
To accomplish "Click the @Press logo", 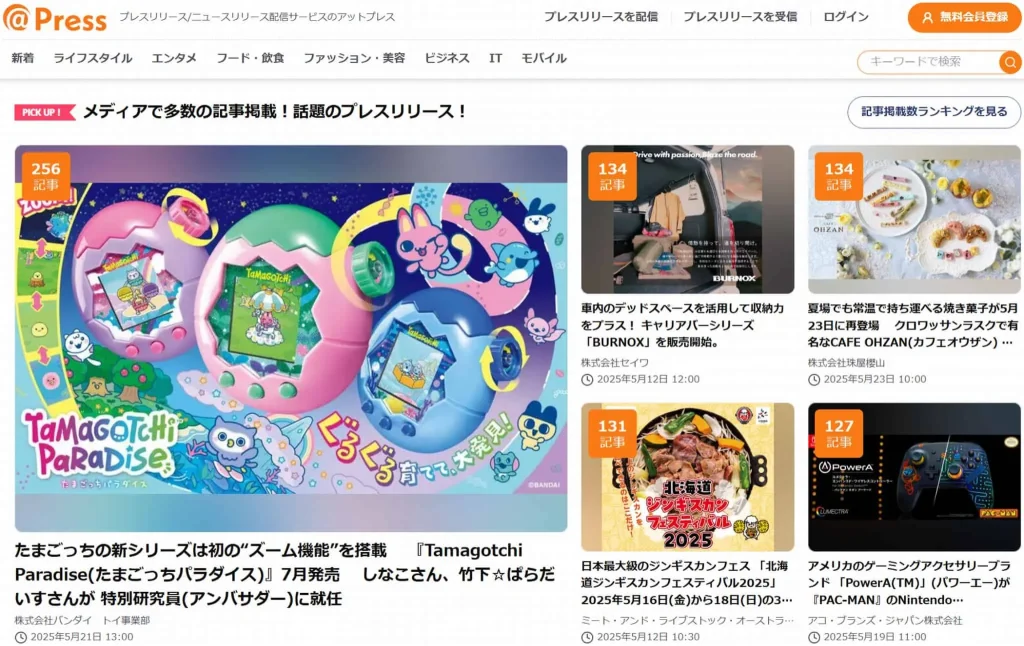I will [x=55, y=18].
